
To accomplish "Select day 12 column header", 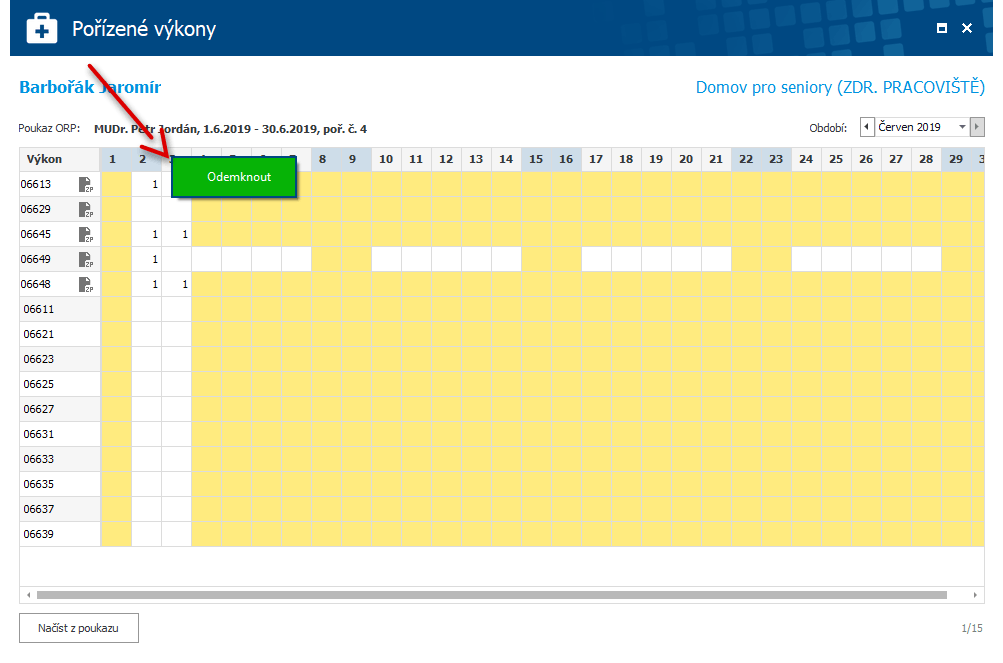I will click(x=446, y=159).
